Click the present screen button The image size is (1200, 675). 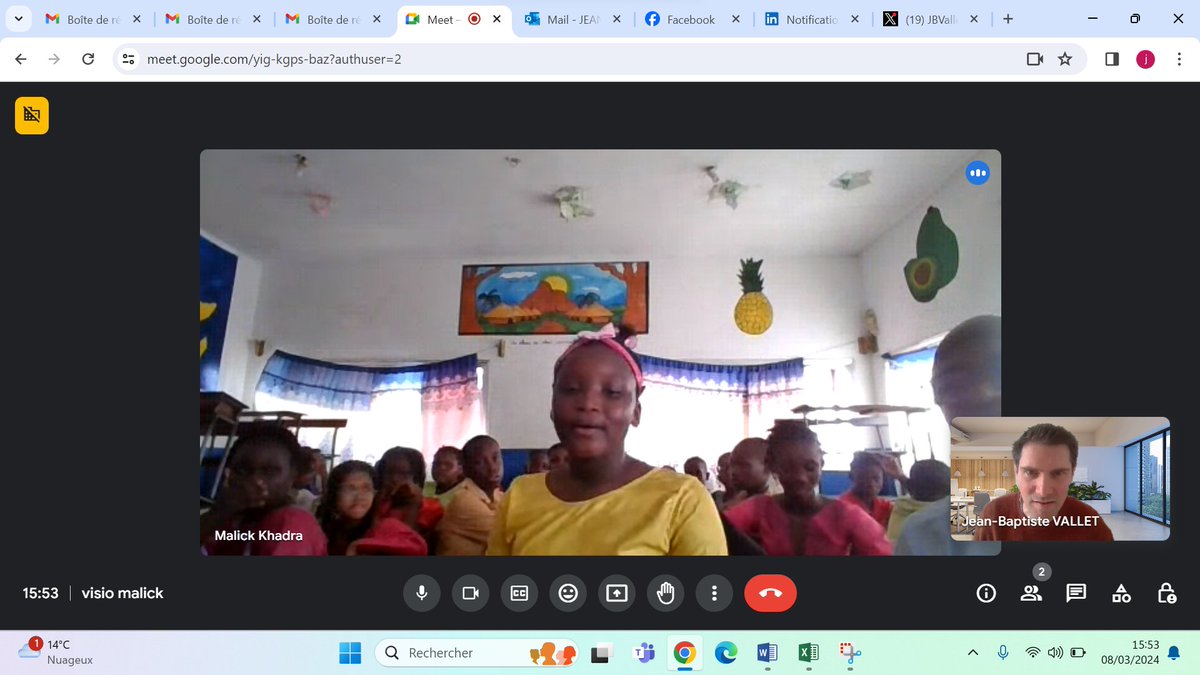tap(617, 593)
